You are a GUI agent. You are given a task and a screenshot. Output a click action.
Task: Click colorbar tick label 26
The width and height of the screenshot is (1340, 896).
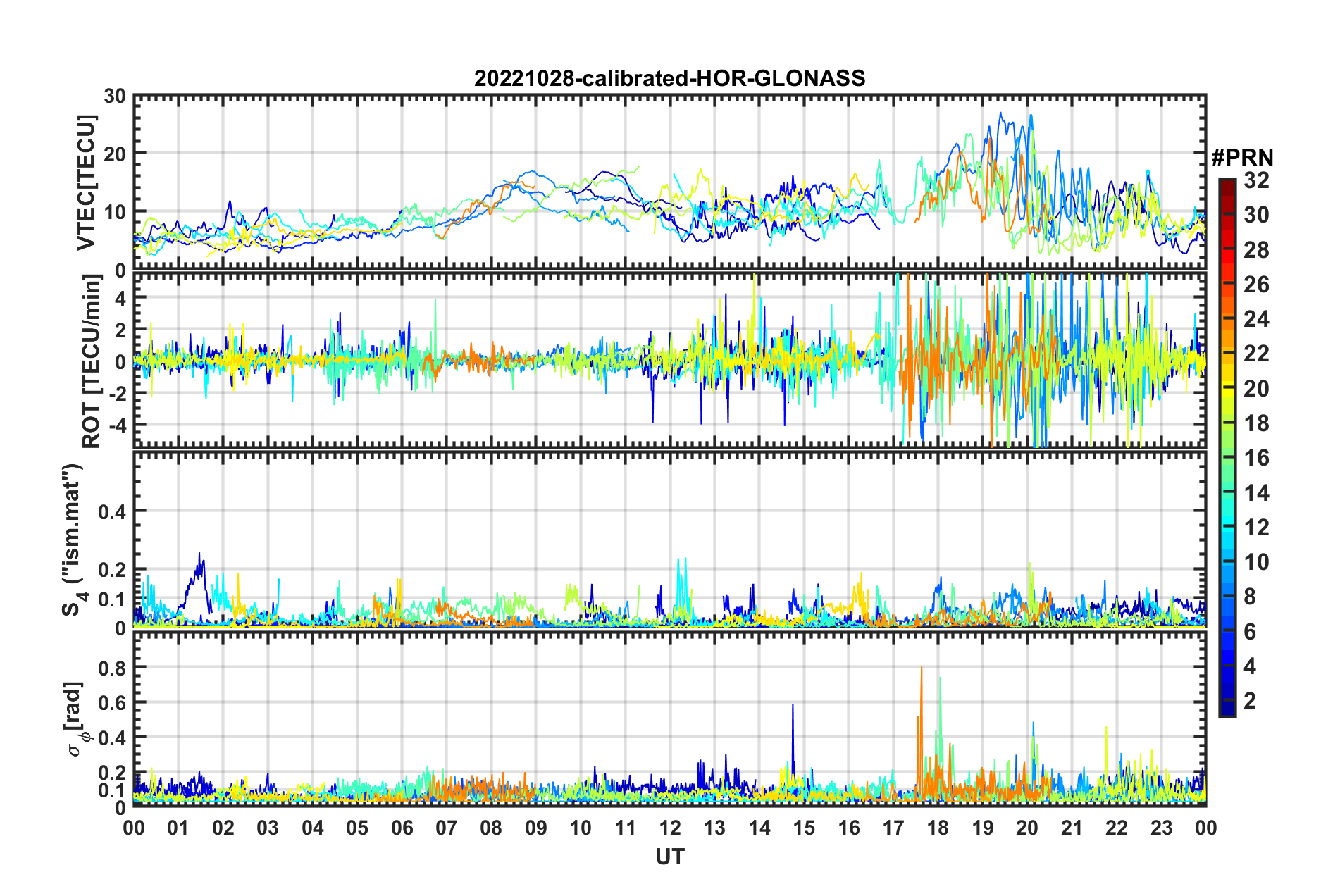tap(1255, 285)
